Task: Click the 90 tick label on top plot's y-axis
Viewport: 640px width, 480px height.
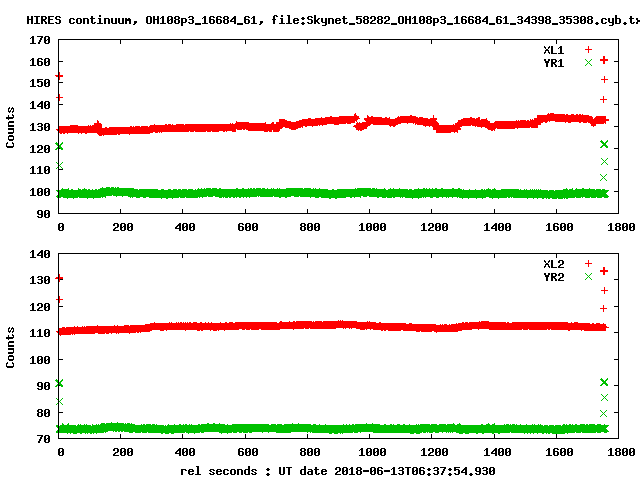Action: coord(43,214)
